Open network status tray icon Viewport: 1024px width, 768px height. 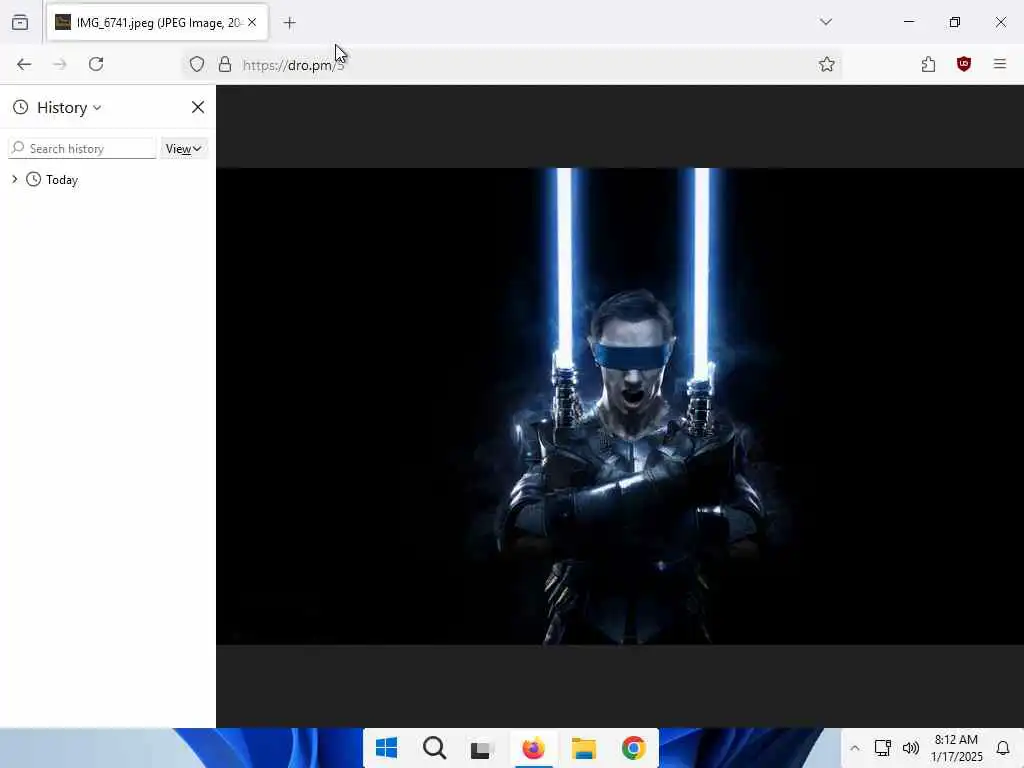point(882,748)
